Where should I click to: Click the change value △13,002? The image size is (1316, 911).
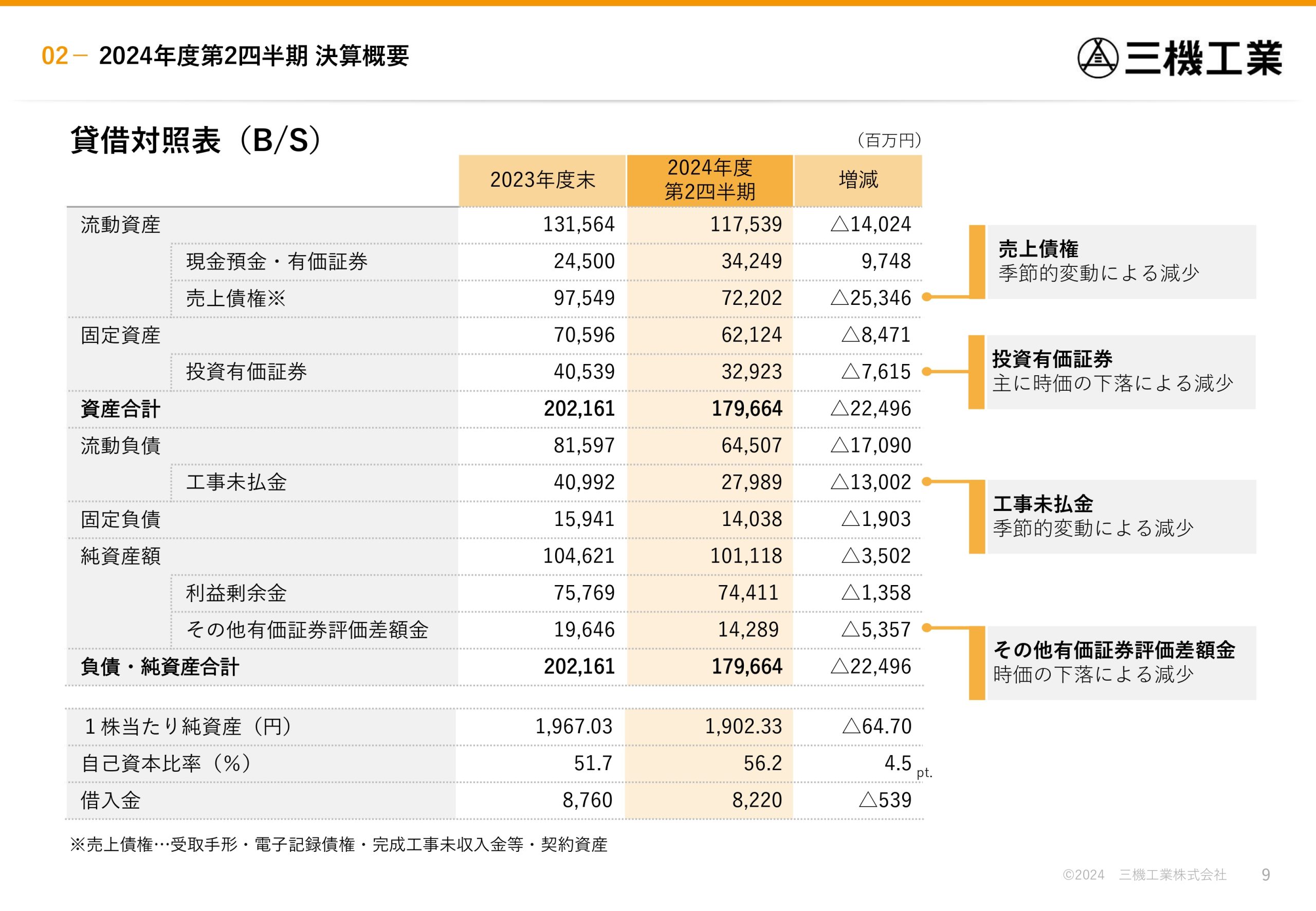871,482
